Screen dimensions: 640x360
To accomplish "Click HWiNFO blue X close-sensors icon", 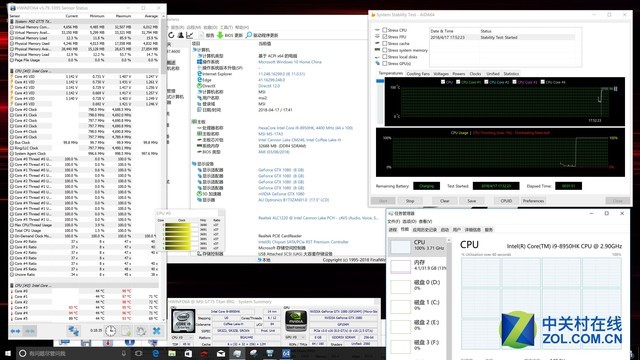I will [x=156, y=331].
